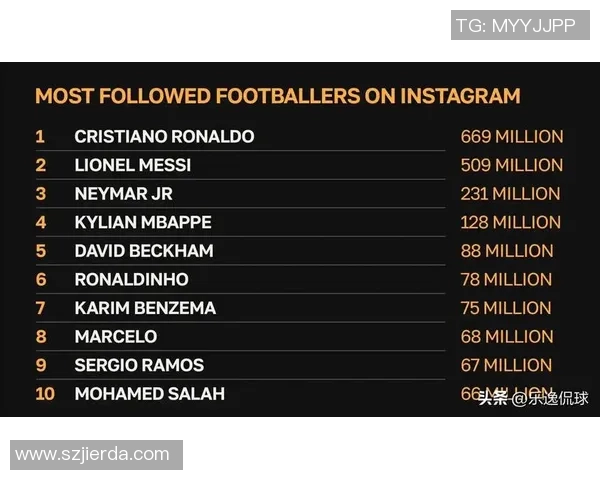This screenshot has width=600, height=480.
Task: Click the David Beckham entry
Action: (x=143, y=251)
